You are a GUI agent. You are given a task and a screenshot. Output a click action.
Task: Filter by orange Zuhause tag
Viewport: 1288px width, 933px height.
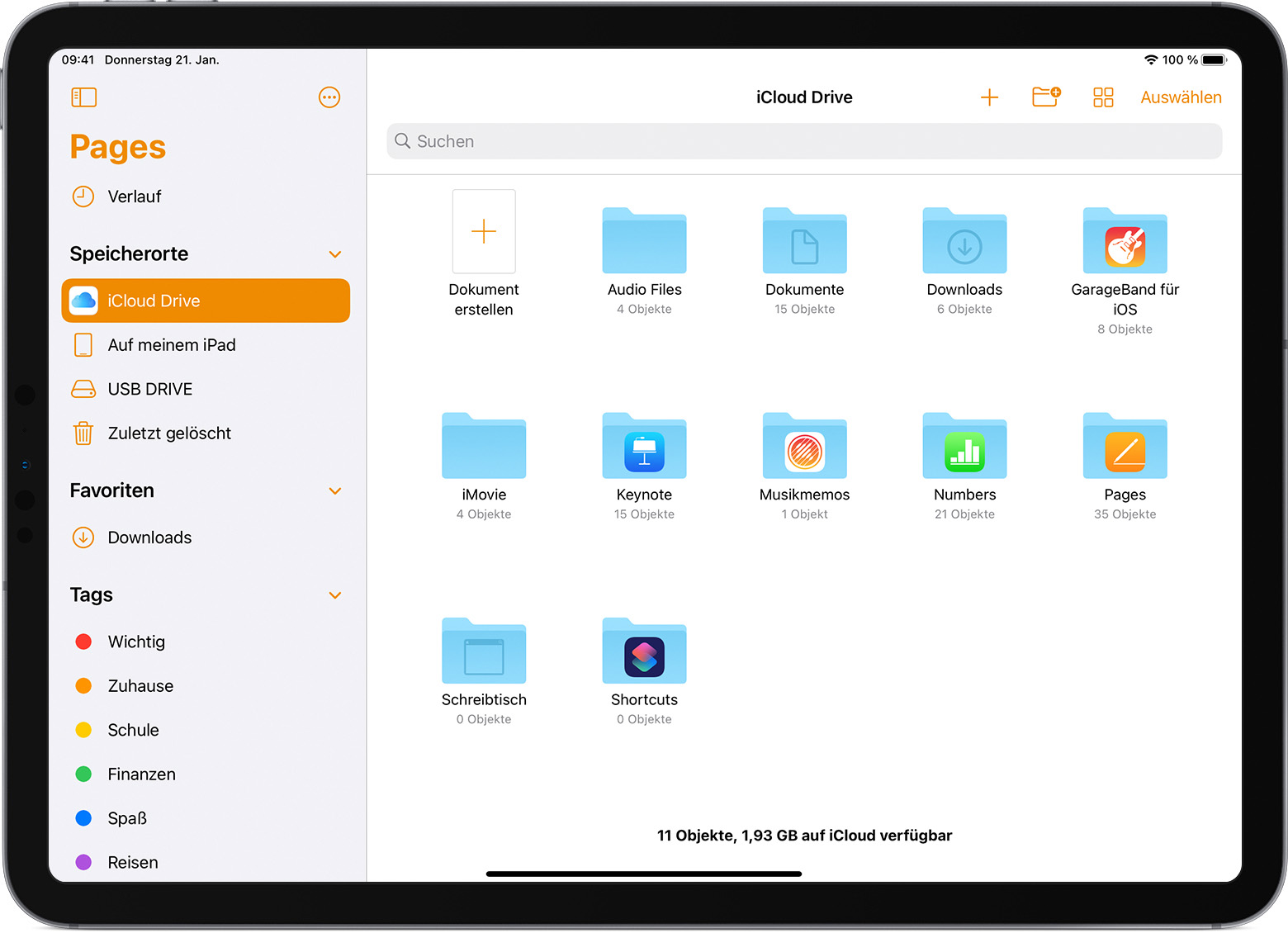click(206, 686)
